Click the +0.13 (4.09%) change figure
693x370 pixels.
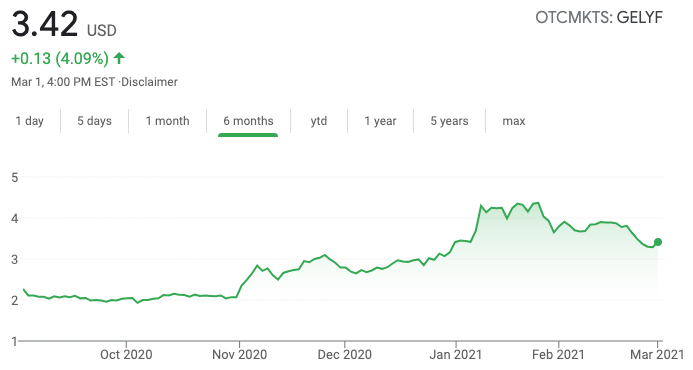(60, 58)
